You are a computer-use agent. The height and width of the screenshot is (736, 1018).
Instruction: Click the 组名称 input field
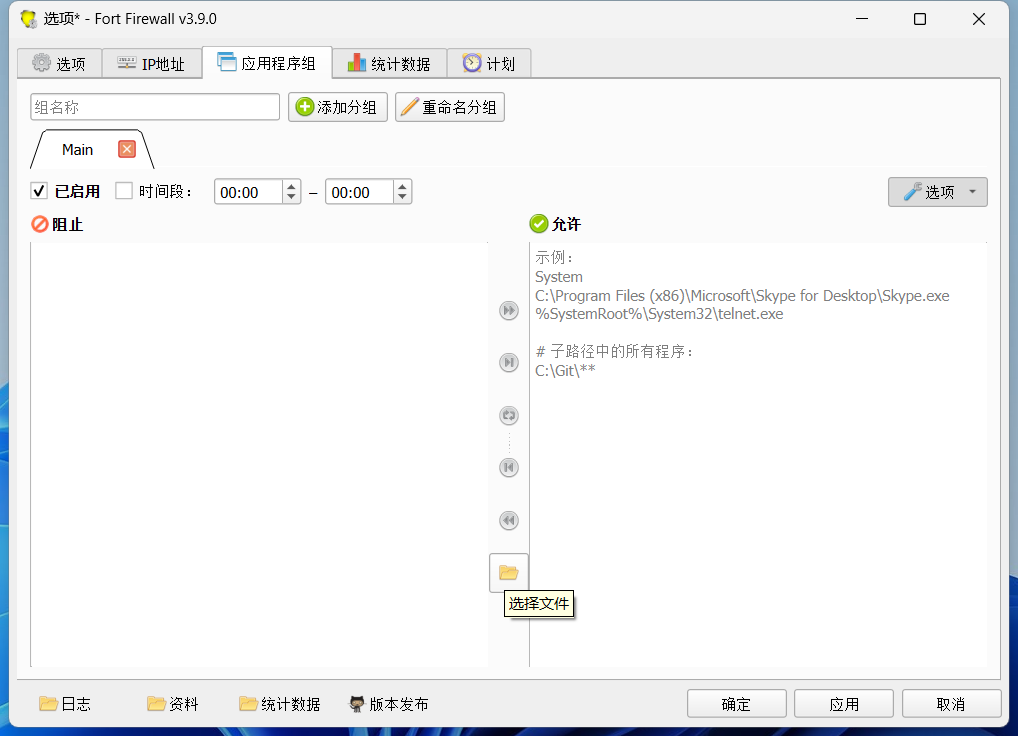point(155,107)
